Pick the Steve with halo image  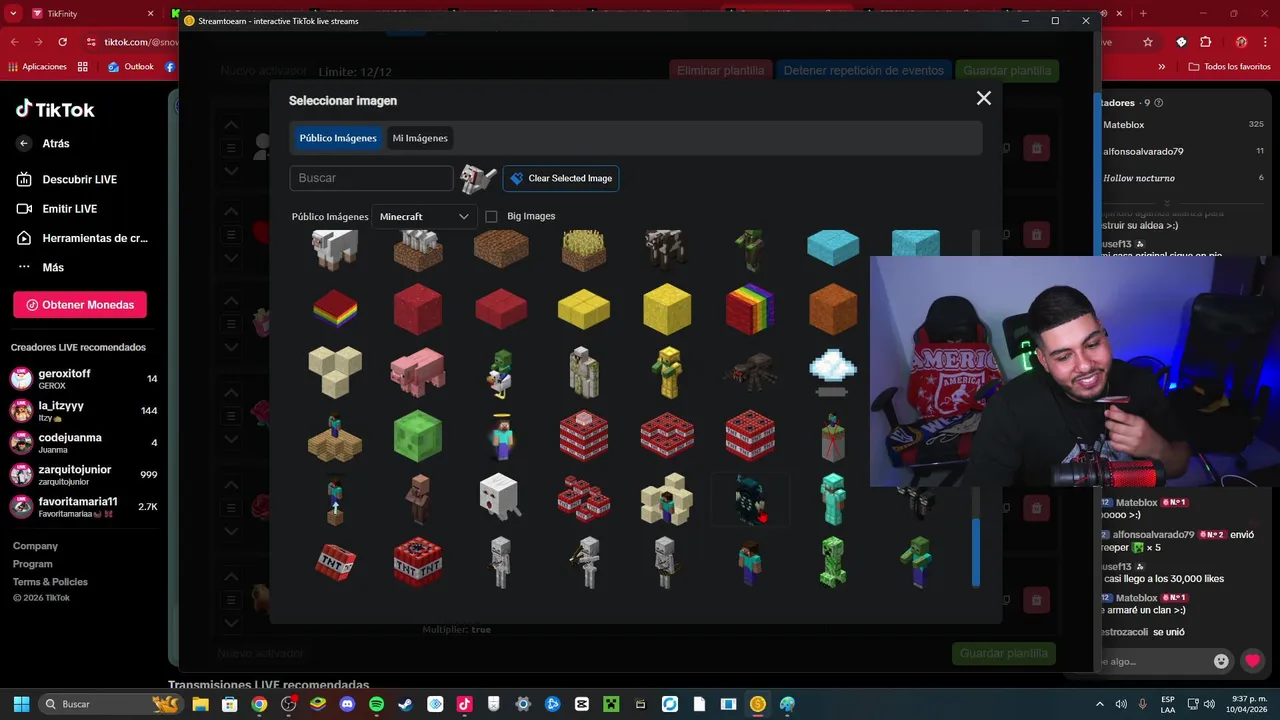click(x=501, y=436)
